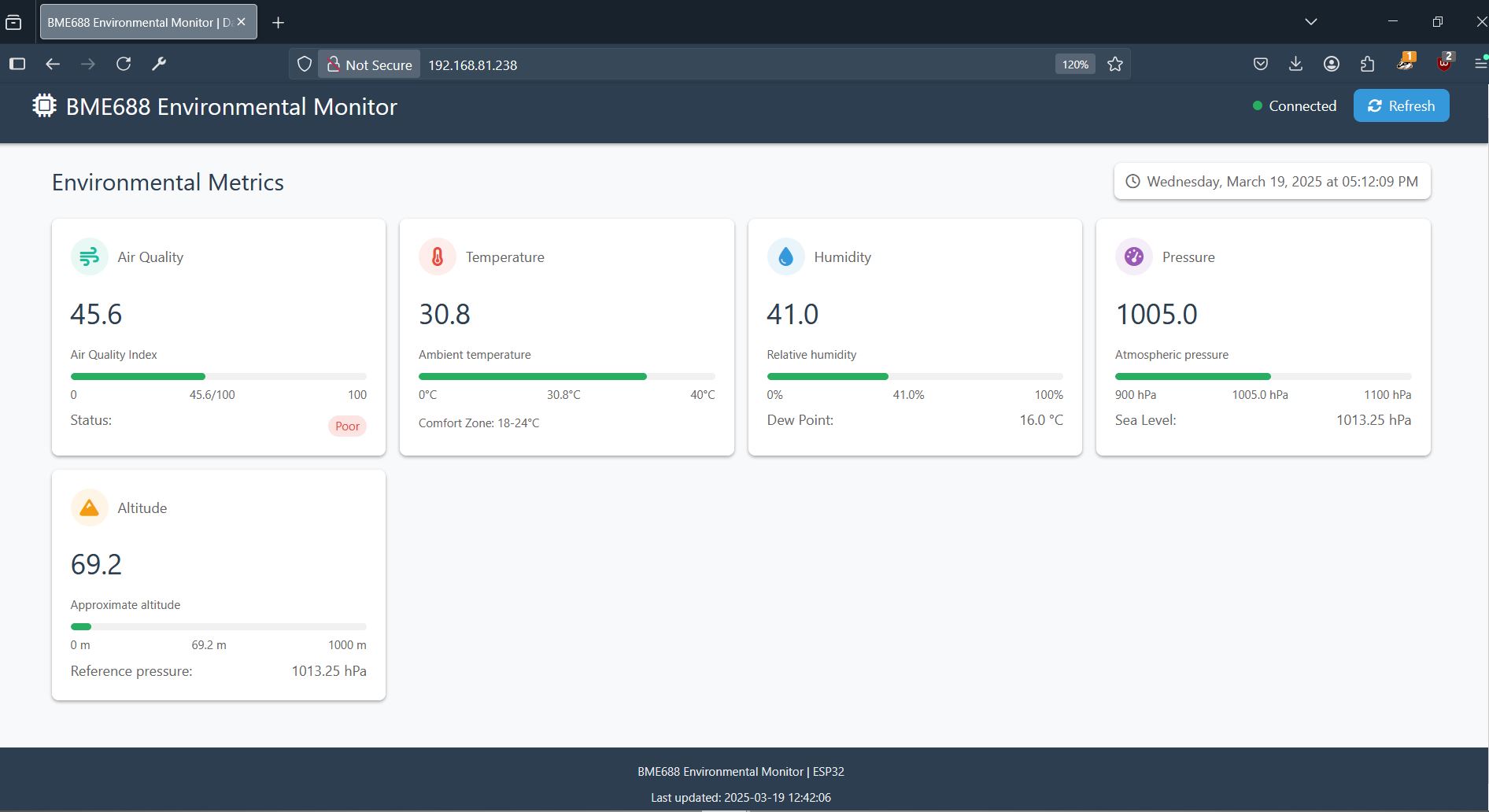Open the Pocket save icon
The image size is (1489, 812).
coord(1261,65)
